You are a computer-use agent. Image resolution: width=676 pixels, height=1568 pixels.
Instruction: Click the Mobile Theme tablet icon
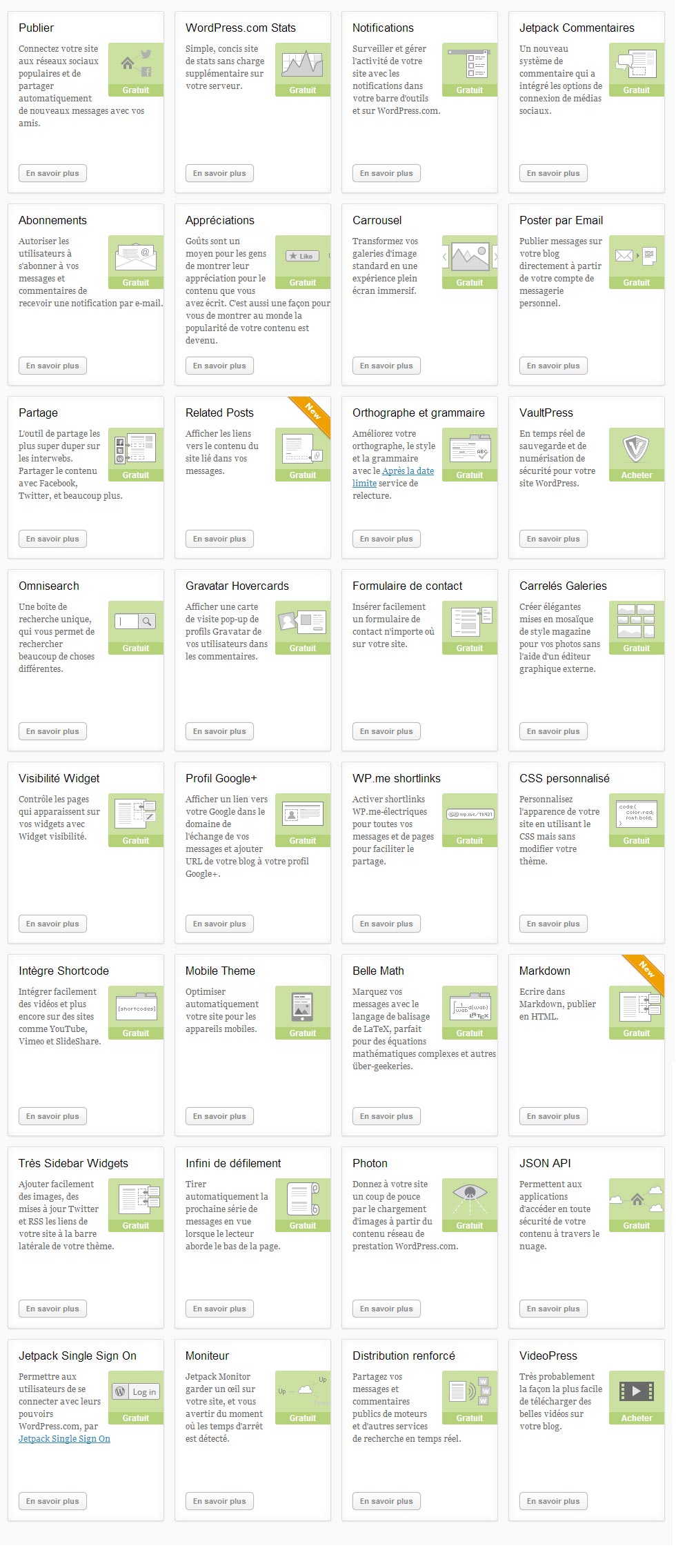coord(303,1006)
